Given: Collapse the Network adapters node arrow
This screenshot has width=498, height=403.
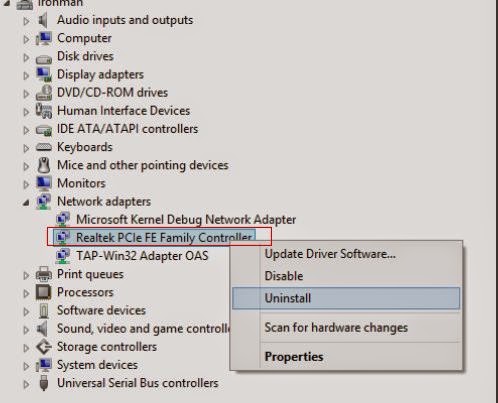Looking at the screenshot, I should tap(26, 203).
